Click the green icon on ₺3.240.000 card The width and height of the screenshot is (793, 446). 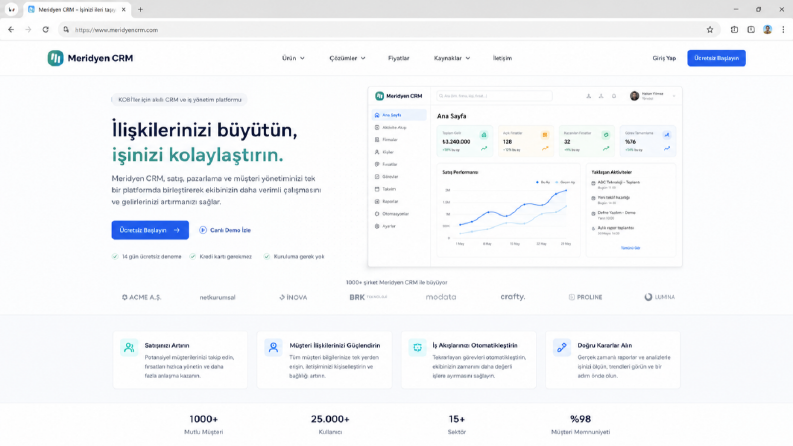pyautogui.click(x=484, y=135)
